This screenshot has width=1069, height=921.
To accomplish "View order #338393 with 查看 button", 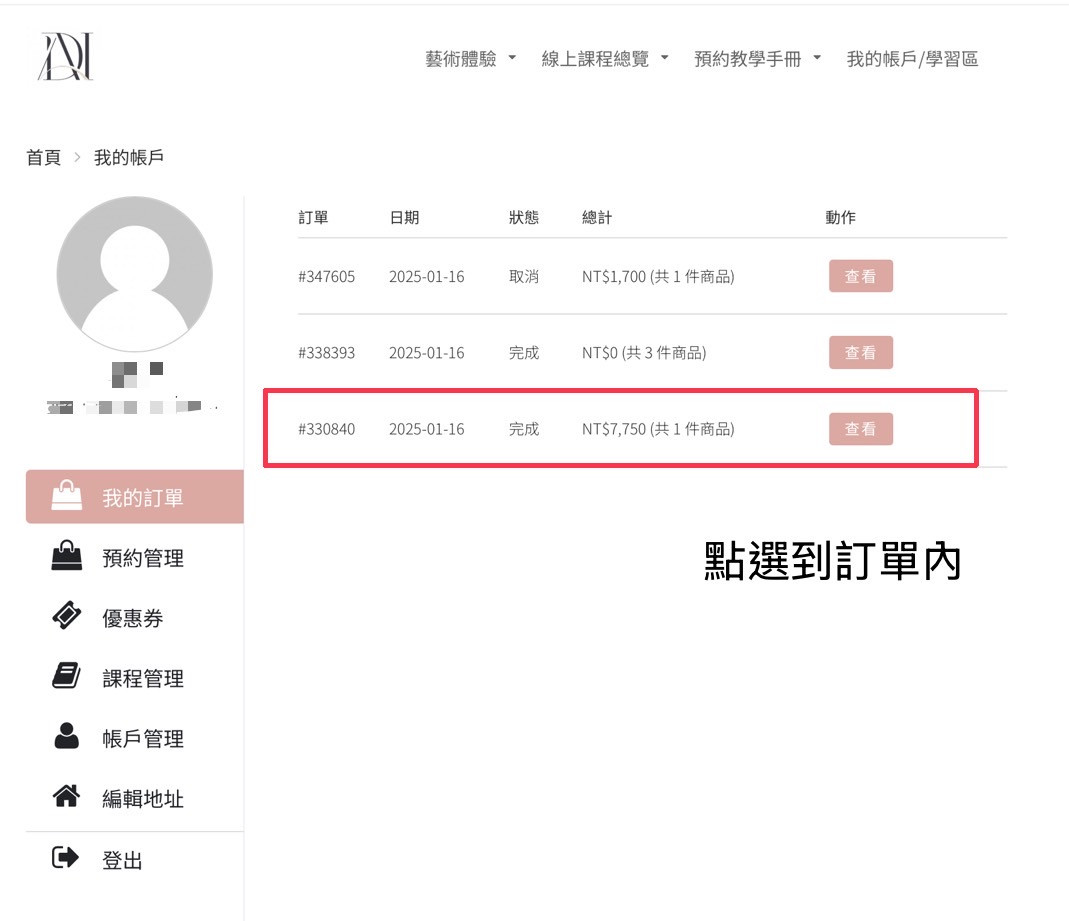I will coord(860,352).
